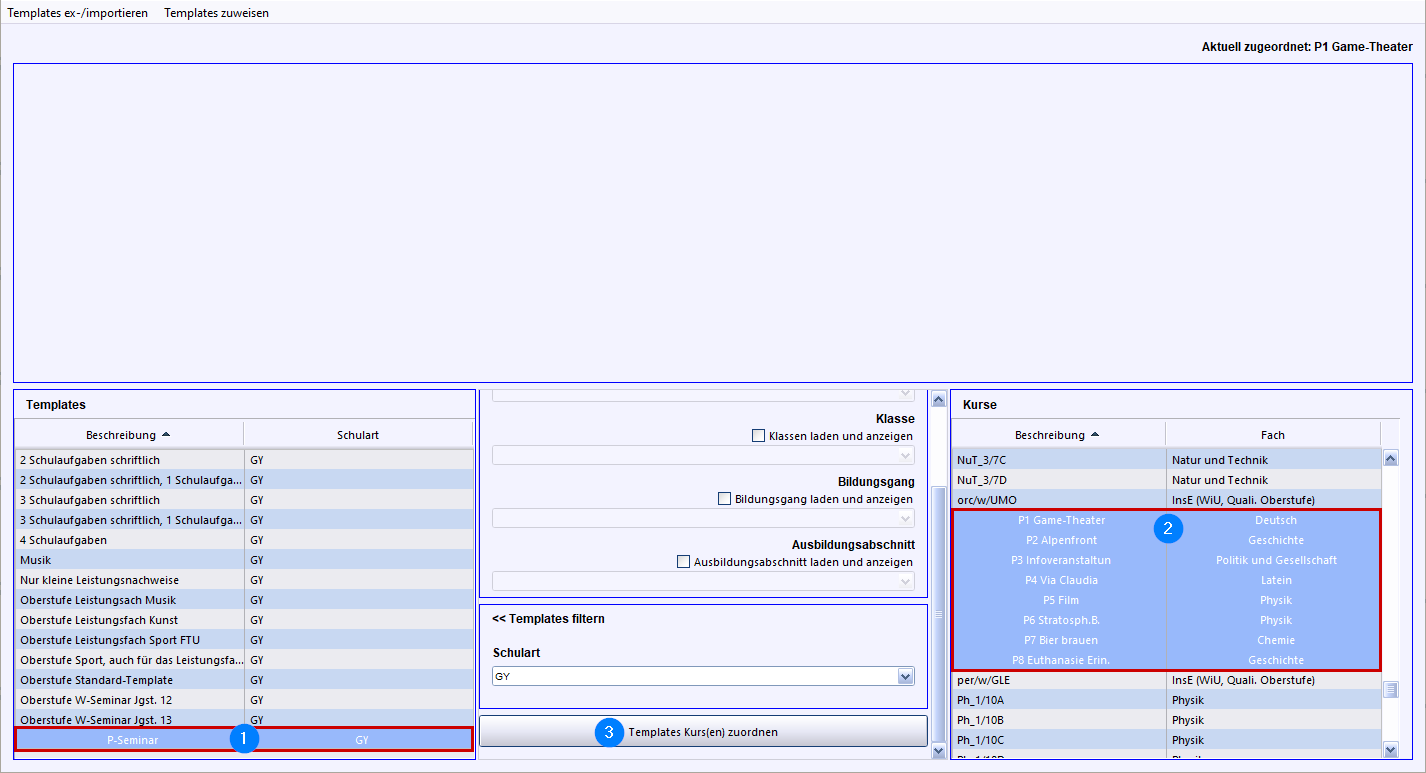Image resolution: width=1426 pixels, height=773 pixels.
Task: Select course P7 Bier brauen
Action: pos(1166,640)
